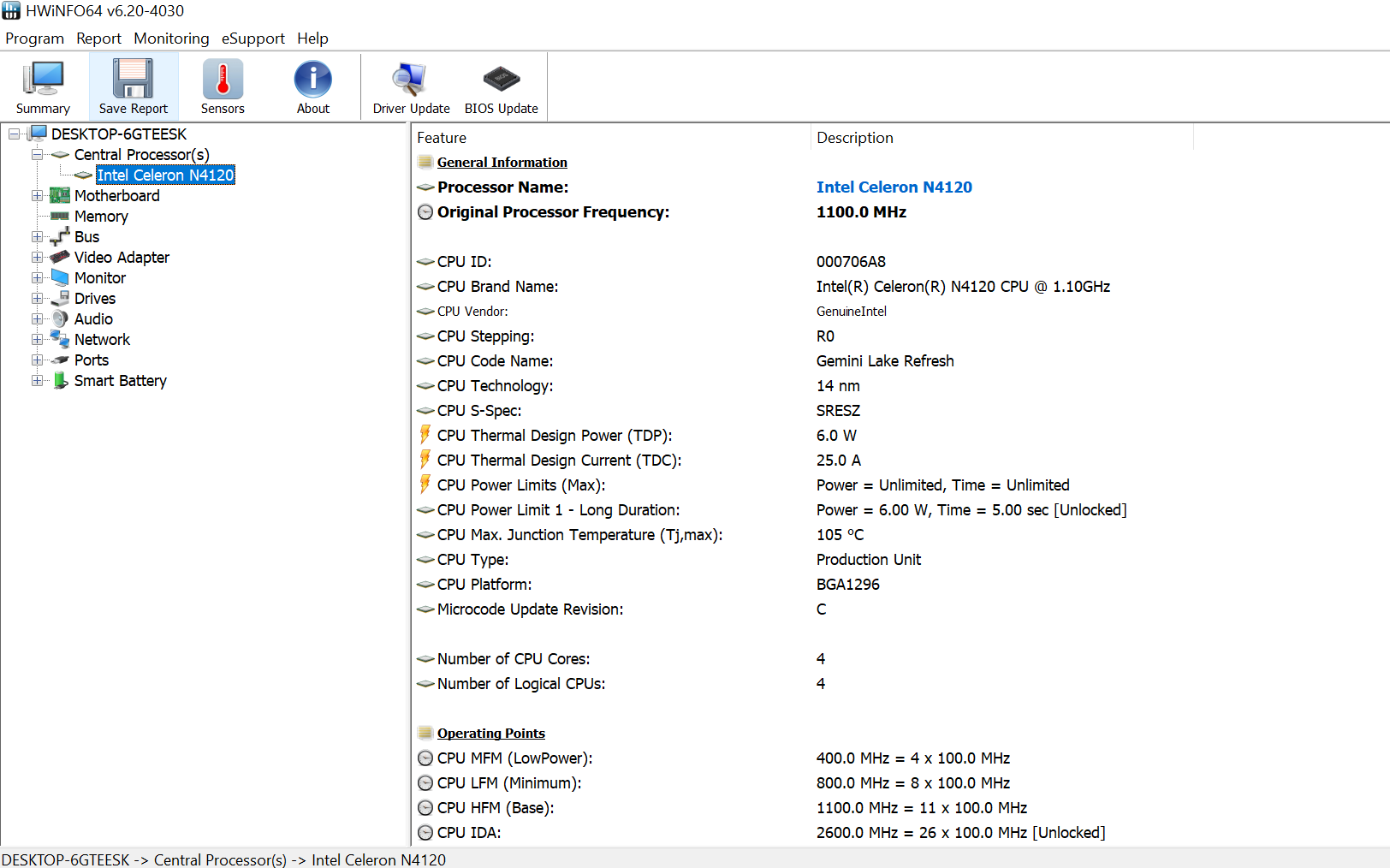Click the blue Intel Celeron N4120 description value
The width and height of the screenshot is (1390, 868).
(894, 187)
